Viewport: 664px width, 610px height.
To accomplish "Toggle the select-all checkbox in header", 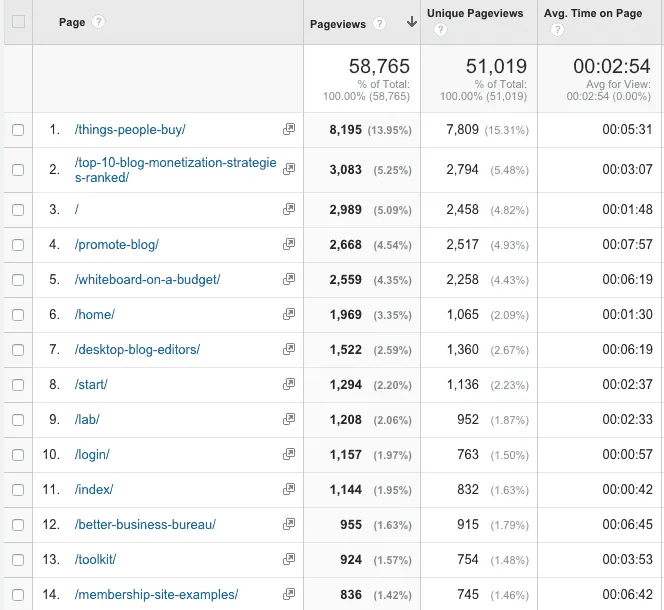I will coord(19,22).
